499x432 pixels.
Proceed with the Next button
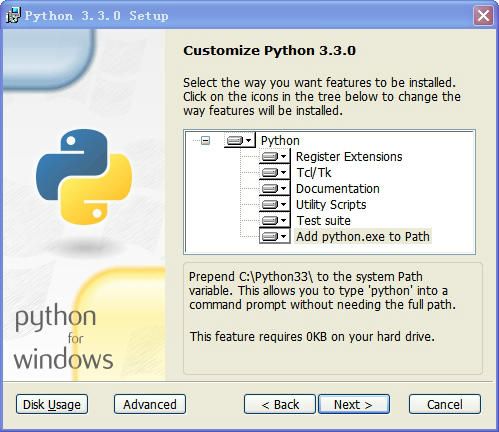tap(354, 404)
